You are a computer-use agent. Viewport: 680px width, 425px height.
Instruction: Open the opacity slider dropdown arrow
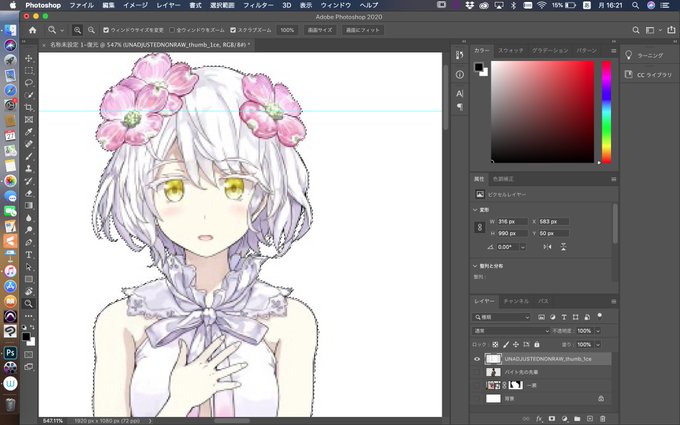598,331
